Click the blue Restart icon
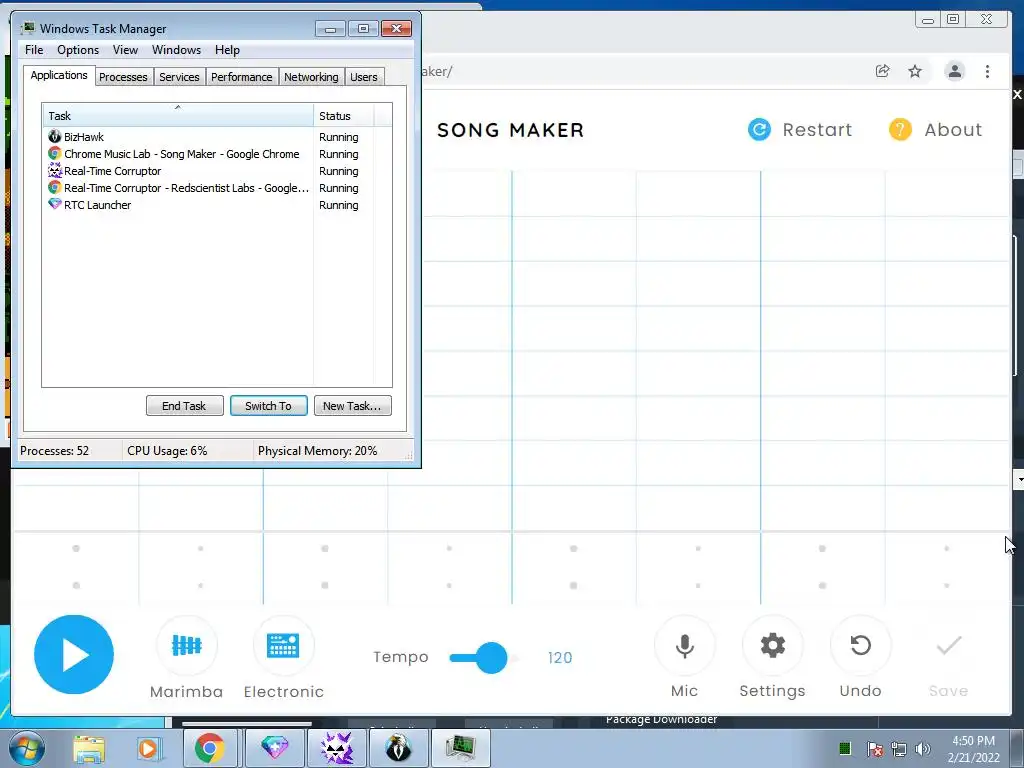The height and width of the screenshot is (768, 1024). pyautogui.click(x=759, y=129)
